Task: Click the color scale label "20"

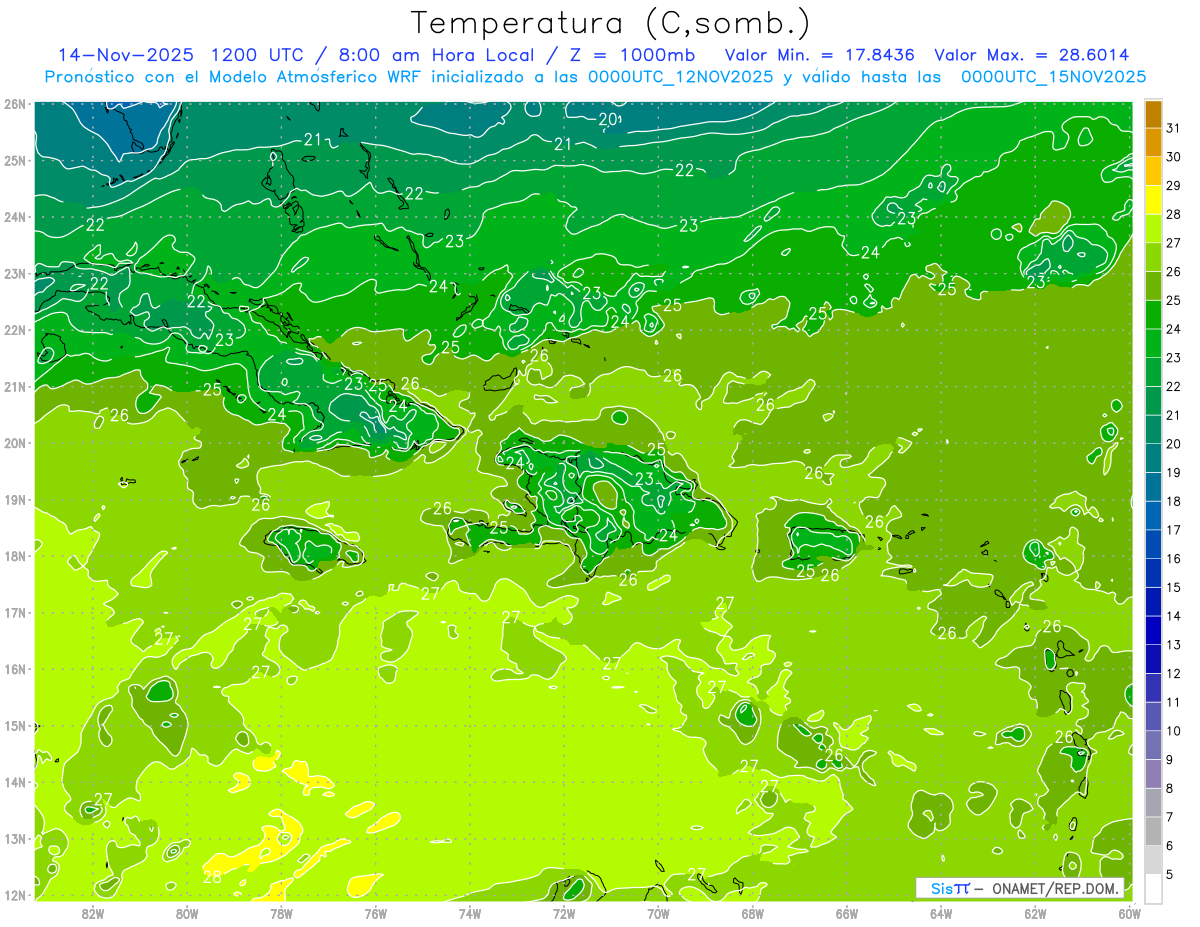Action: [x=1173, y=444]
